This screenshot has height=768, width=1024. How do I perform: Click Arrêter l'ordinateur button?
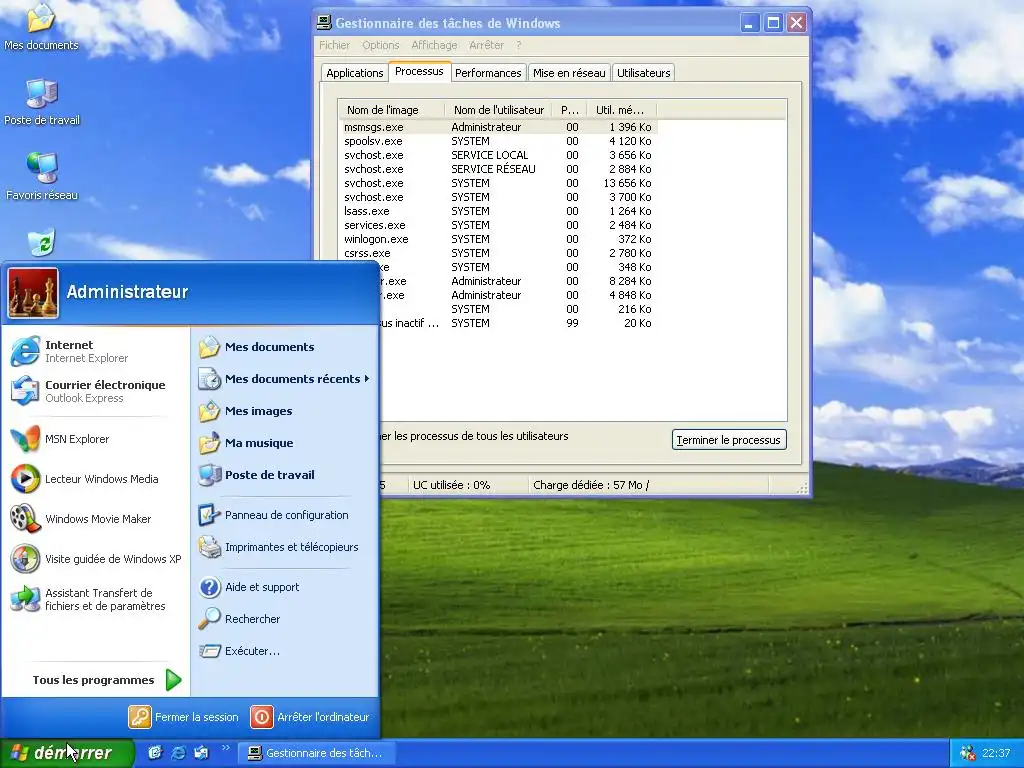(311, 717)
